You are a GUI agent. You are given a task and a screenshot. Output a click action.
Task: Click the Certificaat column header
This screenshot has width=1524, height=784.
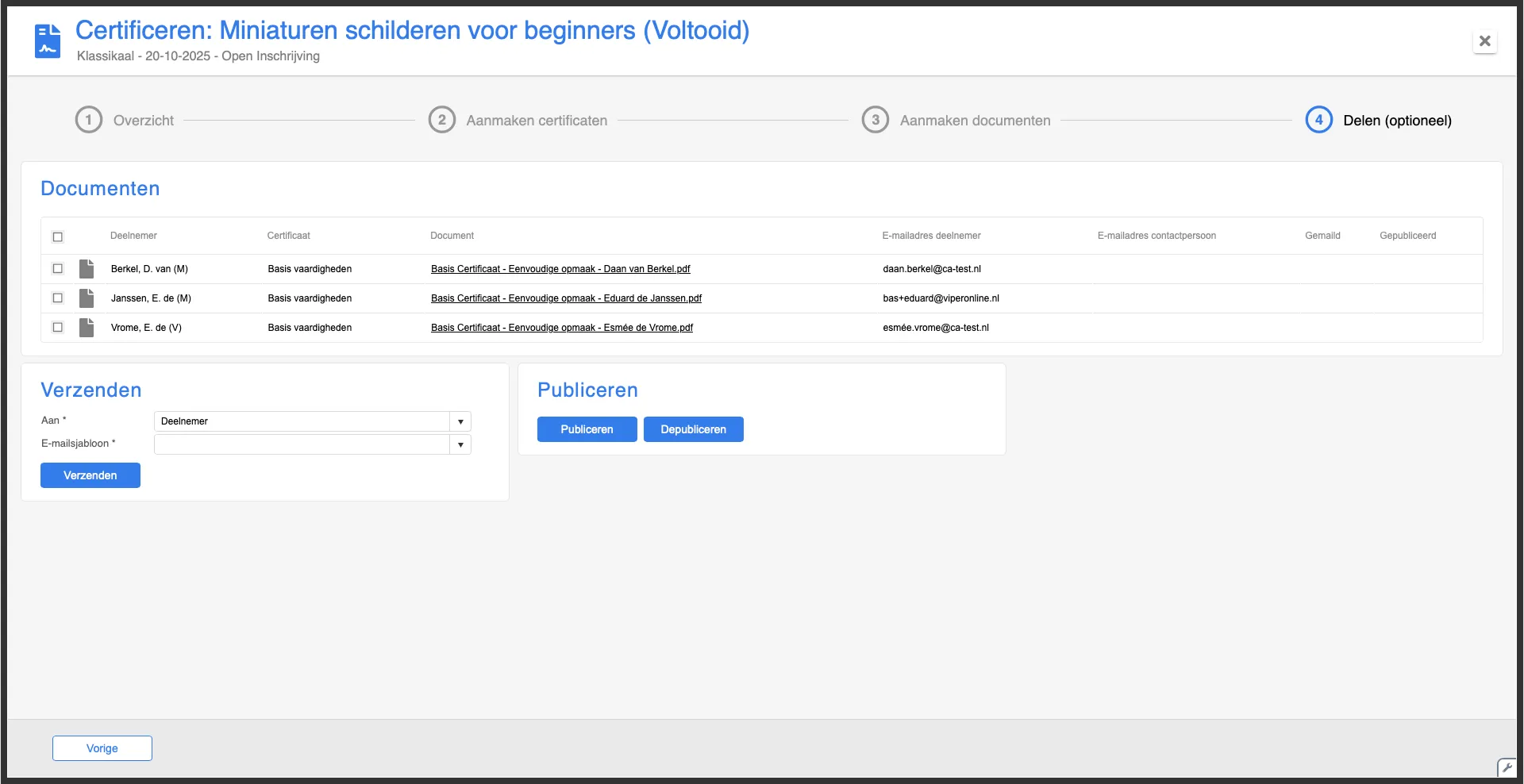288,236
